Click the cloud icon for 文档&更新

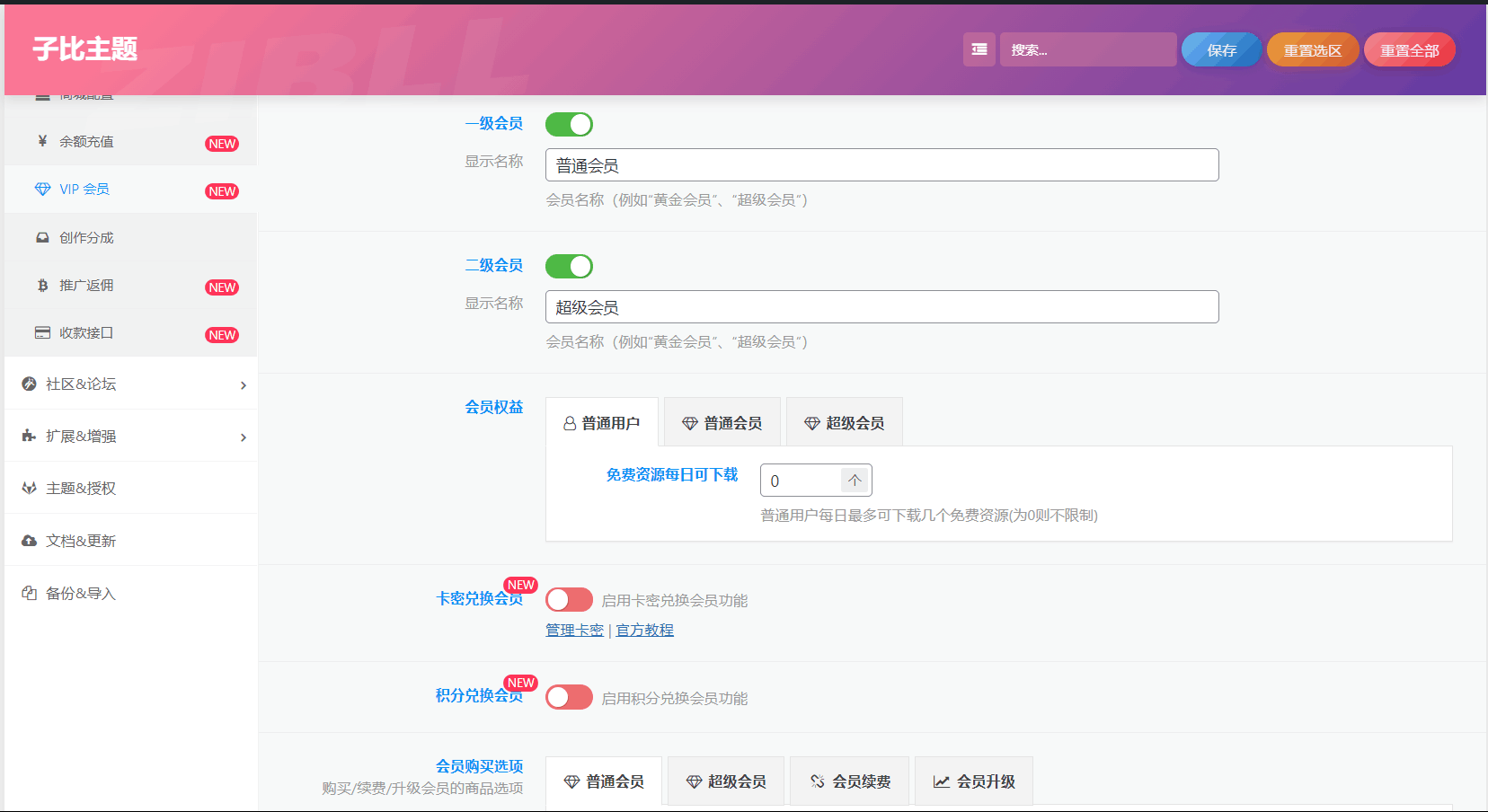29,541
